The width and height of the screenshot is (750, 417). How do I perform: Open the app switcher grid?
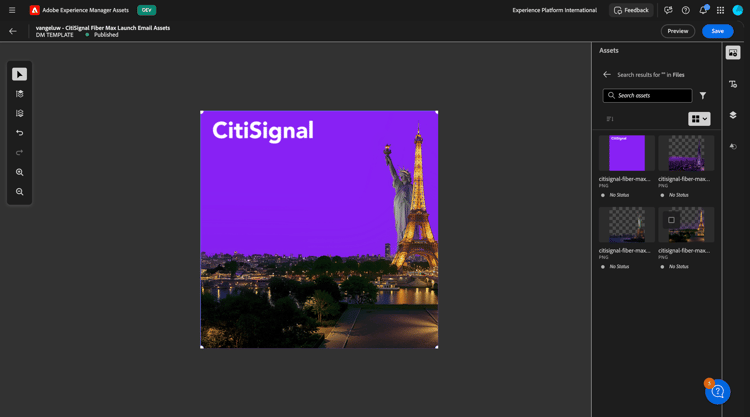point(720,10)
